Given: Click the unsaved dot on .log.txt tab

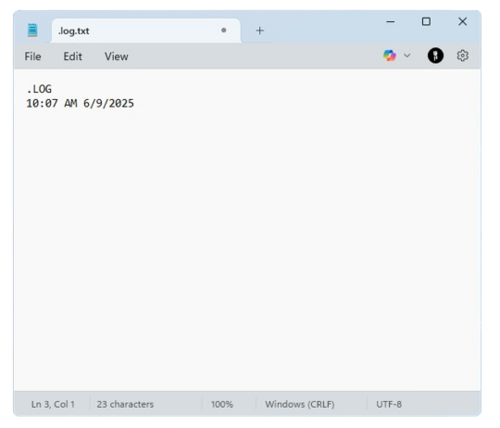Looking at the screenshot, I should tap(224, 30).
